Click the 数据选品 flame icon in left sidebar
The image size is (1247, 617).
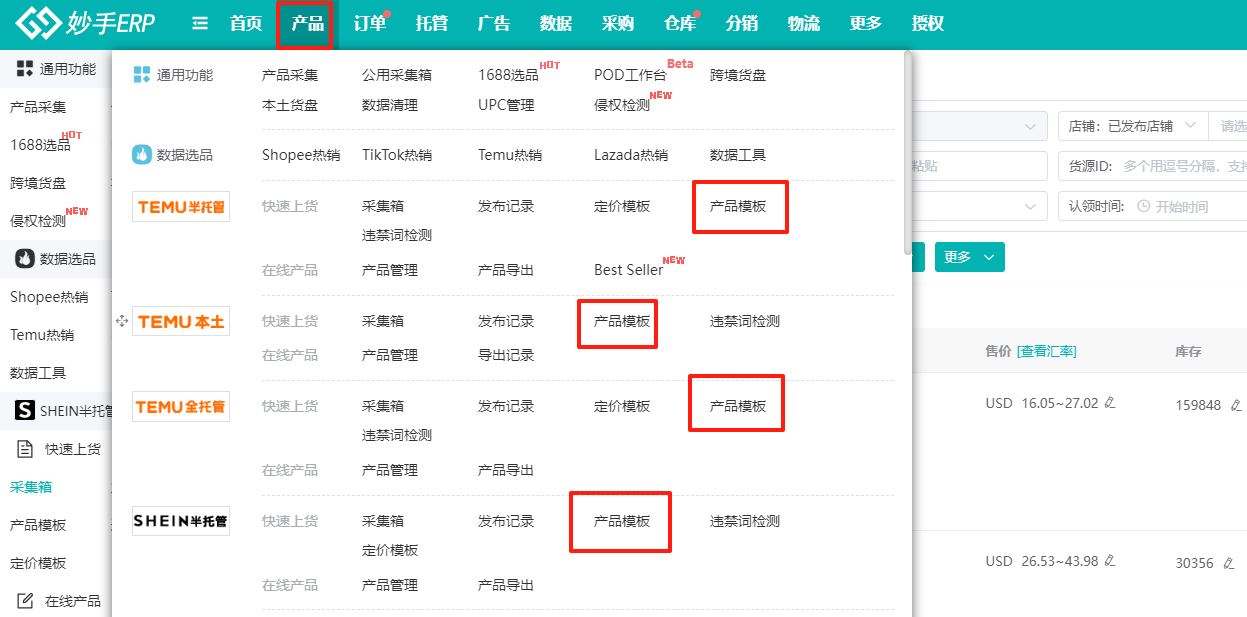(25, 259)
